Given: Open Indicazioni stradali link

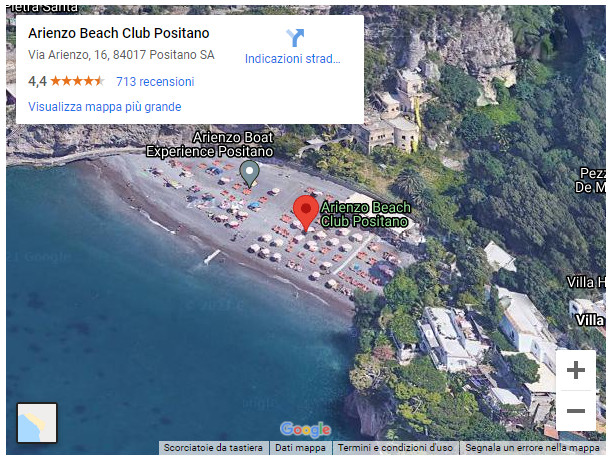Looking at the screenshot, I should pyautogui.click(x=293, y=59).
